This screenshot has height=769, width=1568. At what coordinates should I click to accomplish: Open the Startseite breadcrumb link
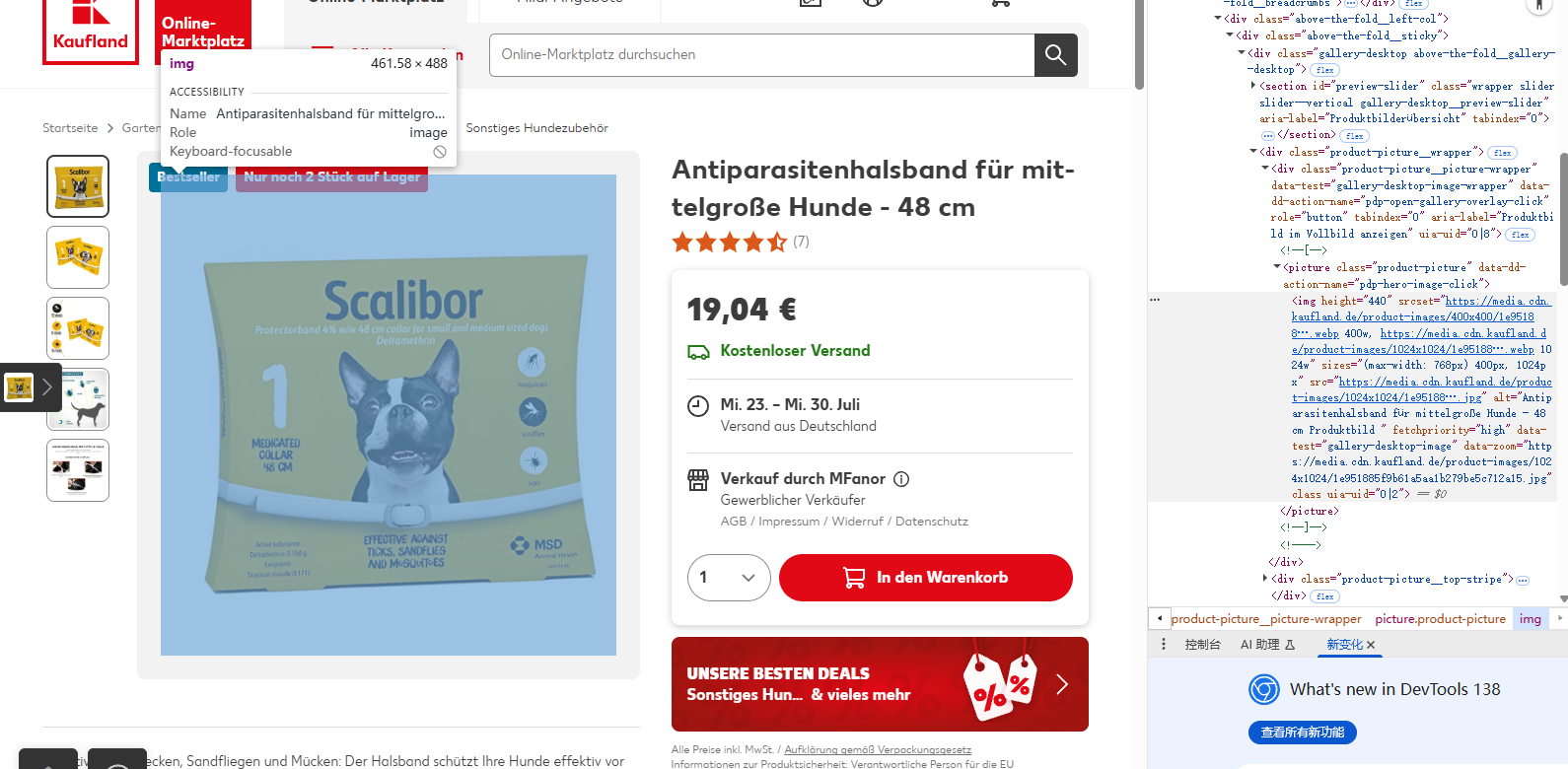coord(70,128)
